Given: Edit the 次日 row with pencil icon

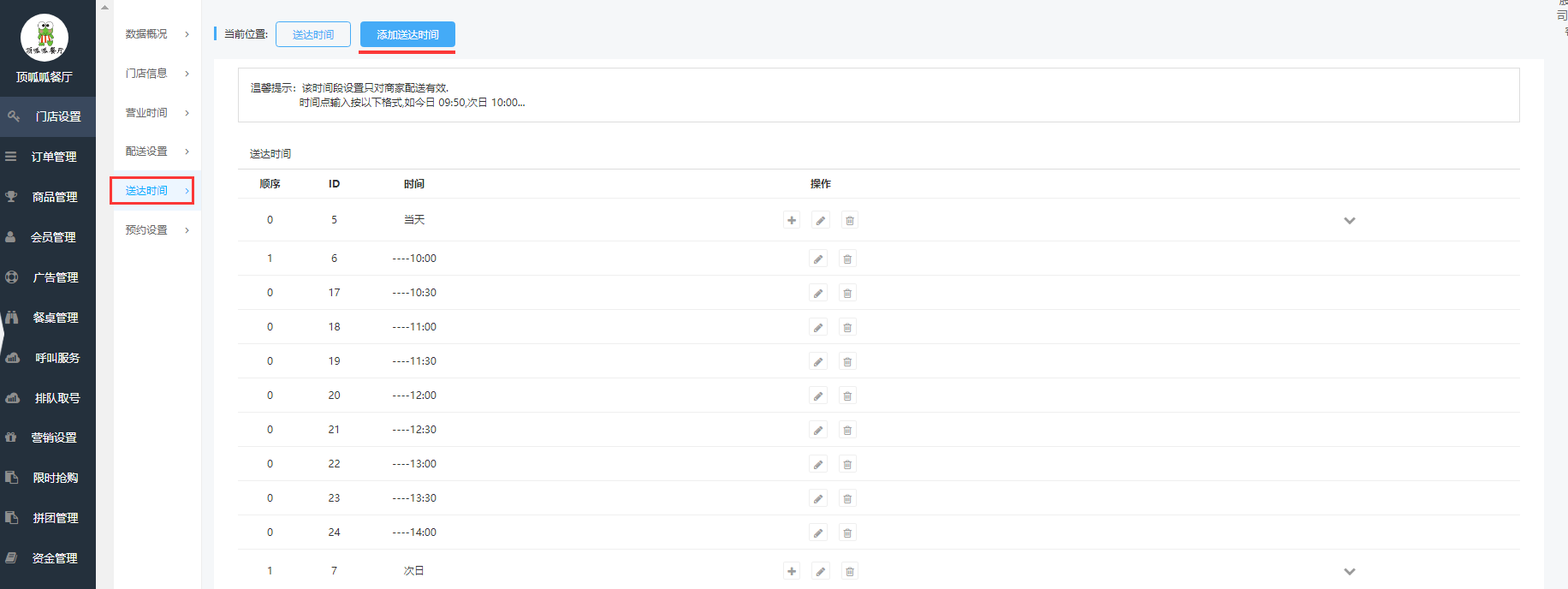Looking at the screenshot, I should click(x=821, y=571).
